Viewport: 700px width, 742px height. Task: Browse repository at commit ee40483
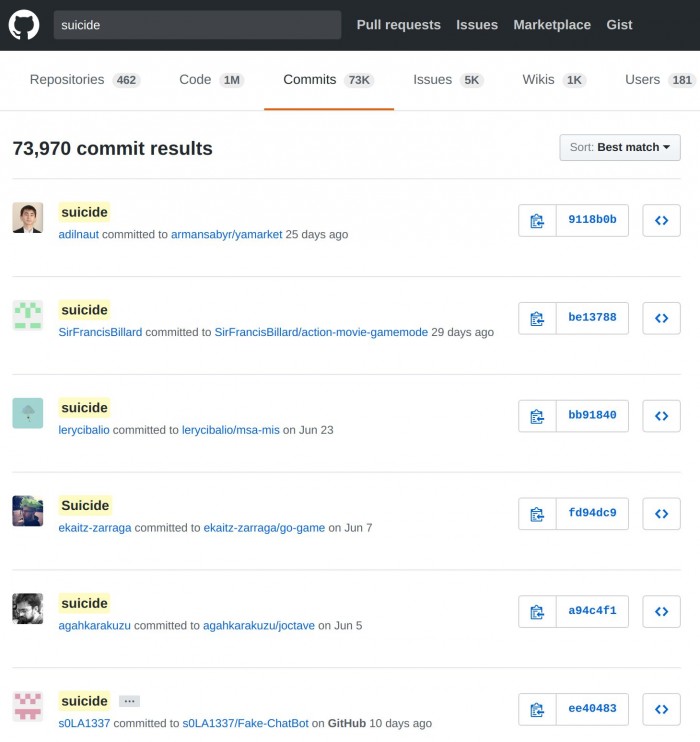click(661, 710)
